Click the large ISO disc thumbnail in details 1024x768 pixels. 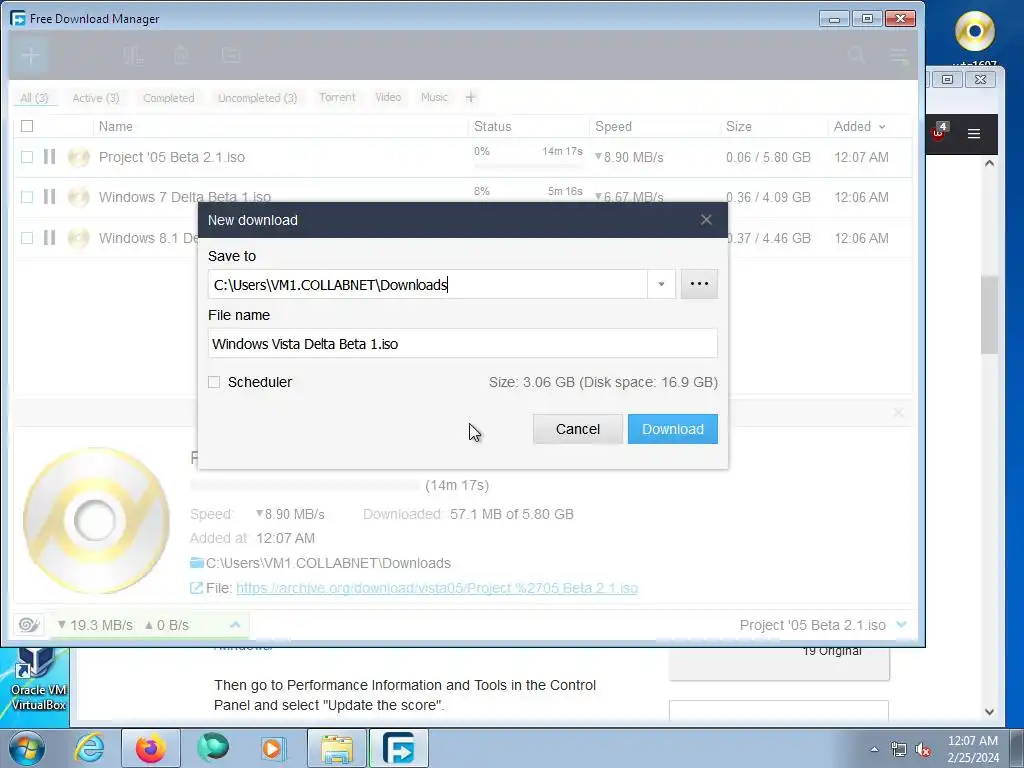point(97,520)
